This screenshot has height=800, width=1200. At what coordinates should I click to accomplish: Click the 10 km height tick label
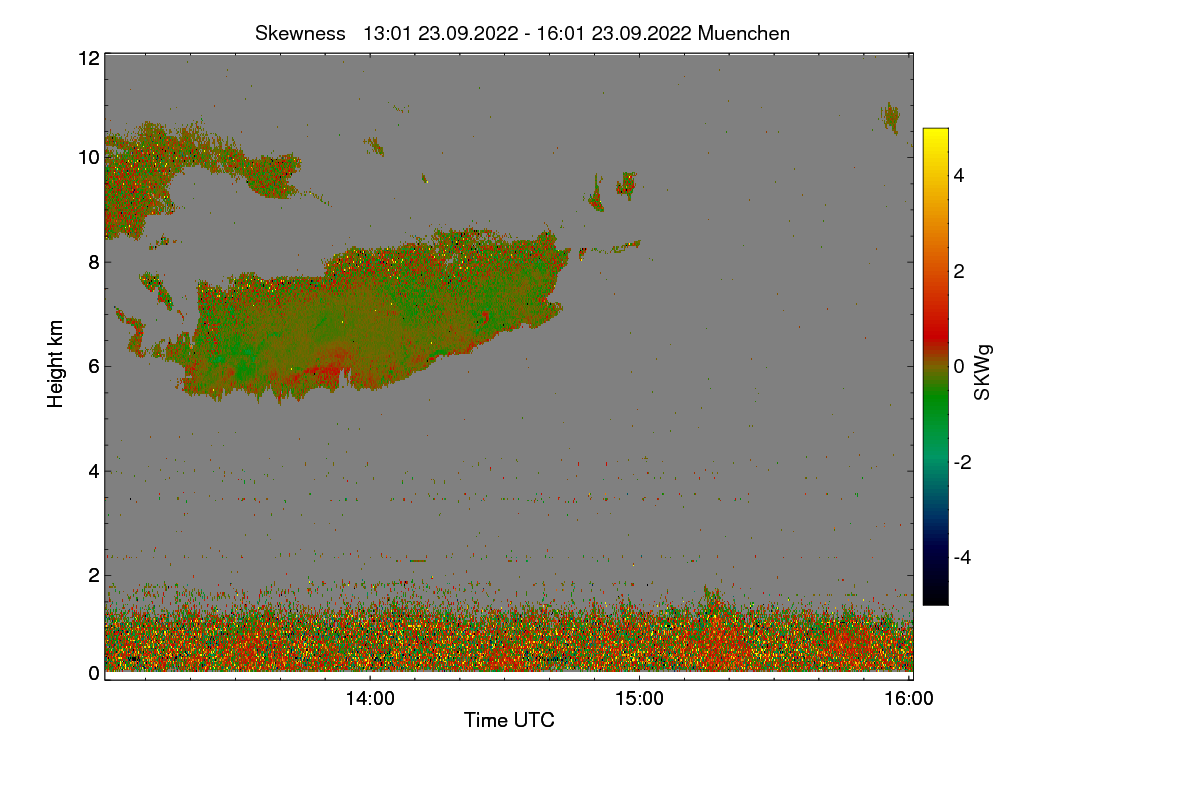[x=88, y=157]
